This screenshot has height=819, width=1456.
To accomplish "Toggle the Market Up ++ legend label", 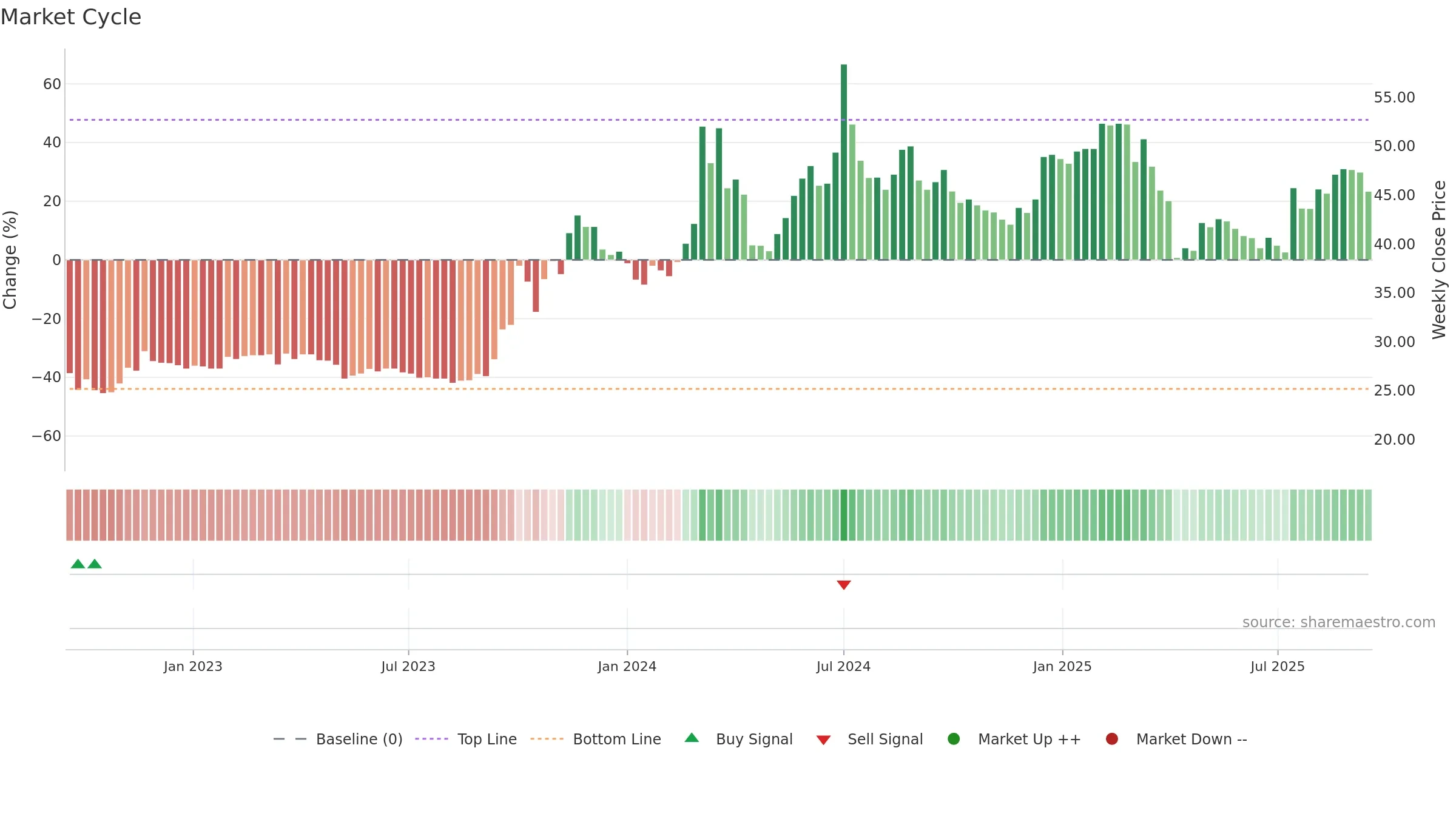I will 1030,739.
